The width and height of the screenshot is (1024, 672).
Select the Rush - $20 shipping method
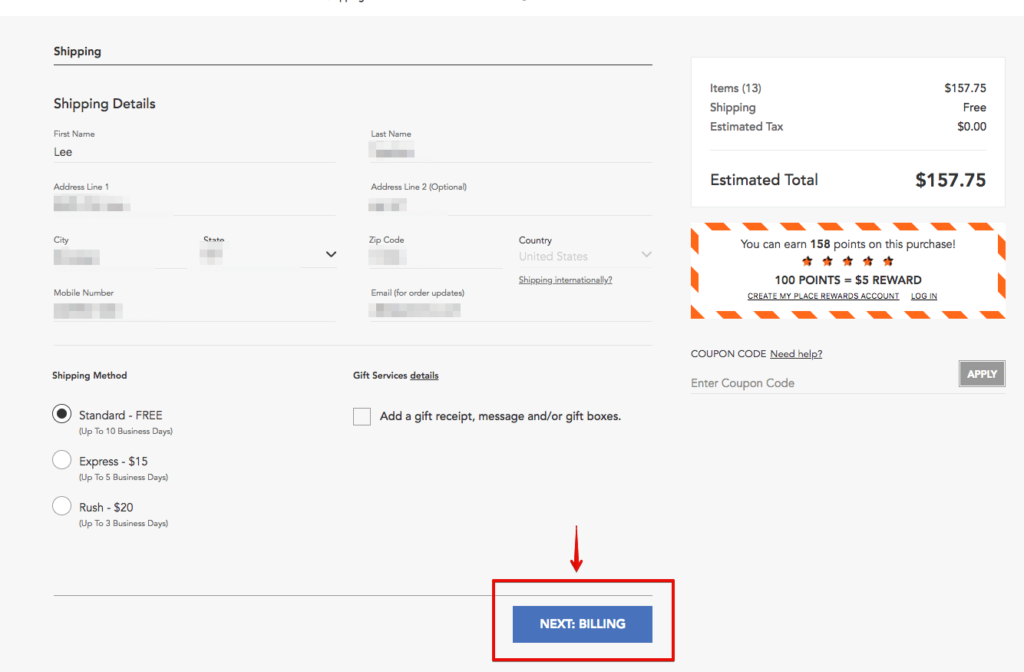(x=61, y=505)
